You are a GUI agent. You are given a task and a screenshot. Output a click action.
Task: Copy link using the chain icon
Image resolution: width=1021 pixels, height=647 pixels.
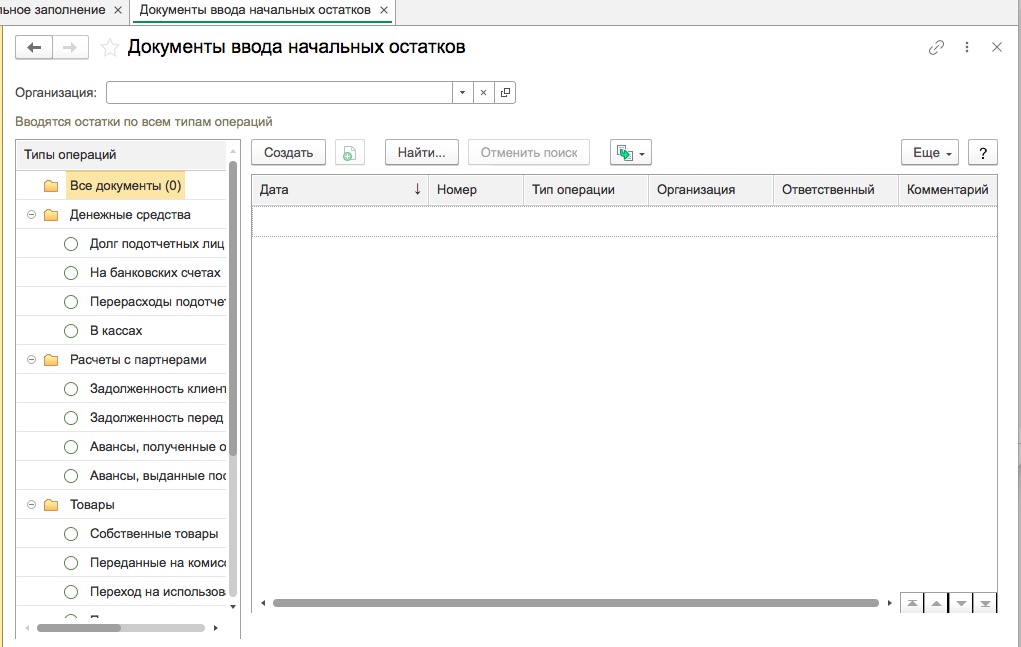936,48
